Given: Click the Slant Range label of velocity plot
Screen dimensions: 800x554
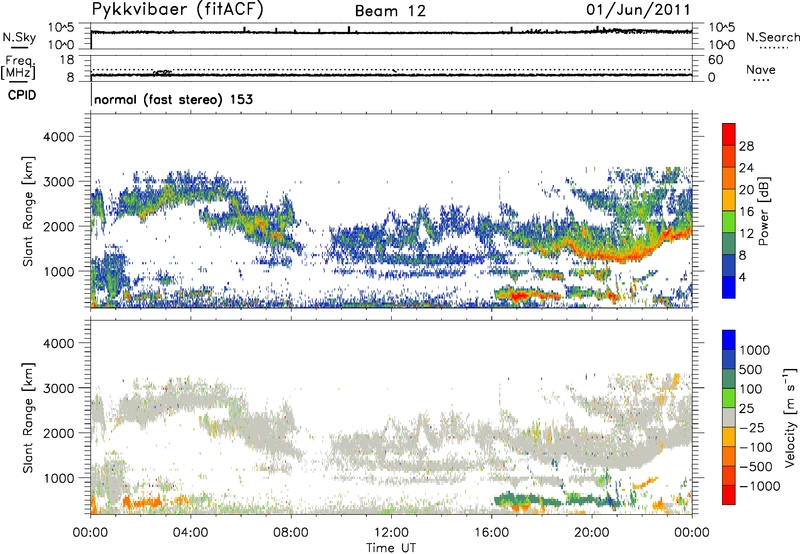Looking at the screenshot, I should (x=28, y=417).
